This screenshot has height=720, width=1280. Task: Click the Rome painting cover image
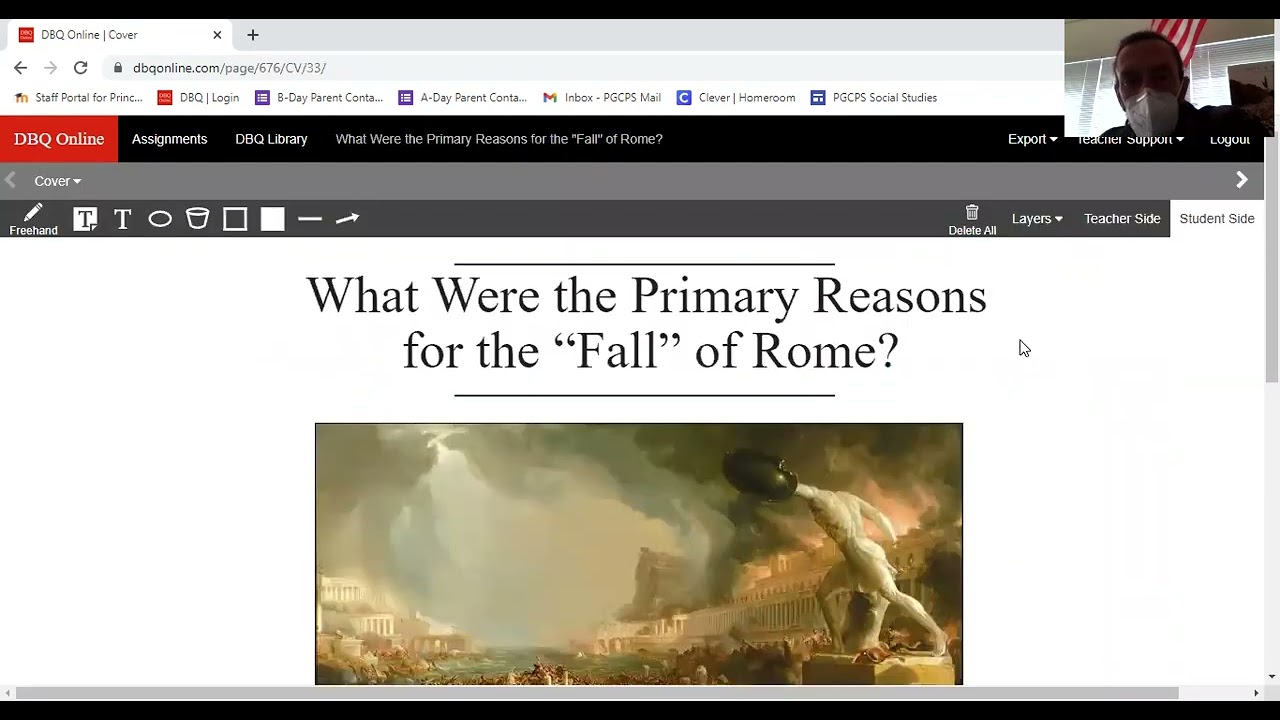[639, 554]
